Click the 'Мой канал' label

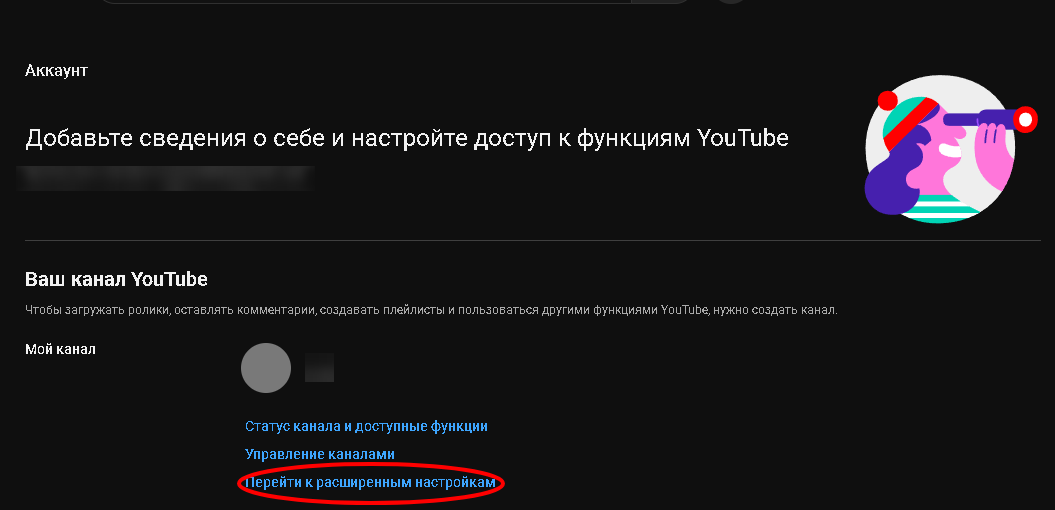tap(61, 349)
